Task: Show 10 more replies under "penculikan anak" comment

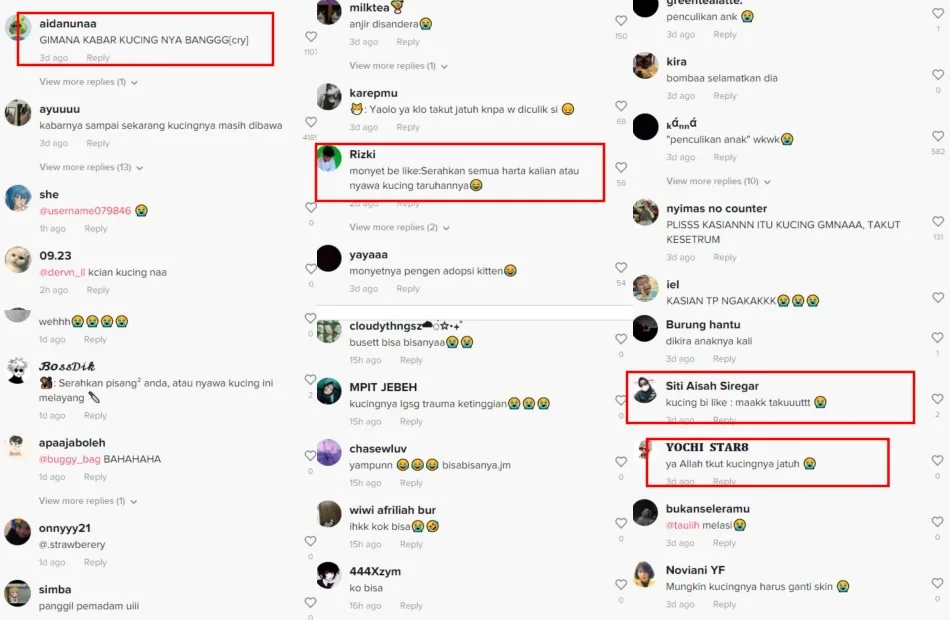Action: point(718,181)
